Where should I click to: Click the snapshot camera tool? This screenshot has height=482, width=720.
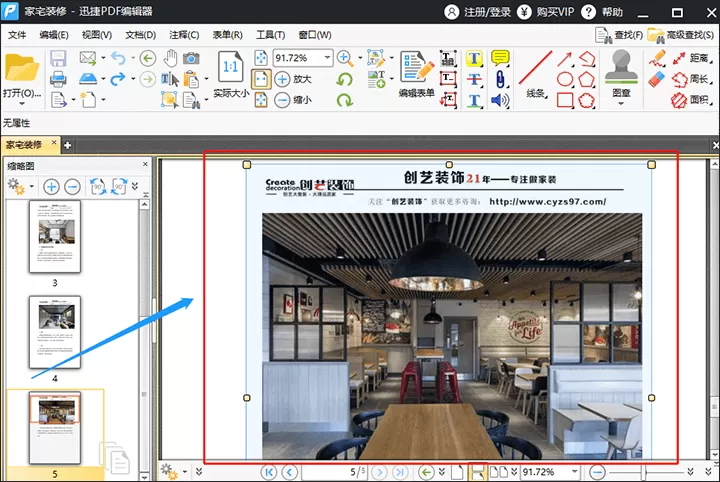tap(191, 58)
